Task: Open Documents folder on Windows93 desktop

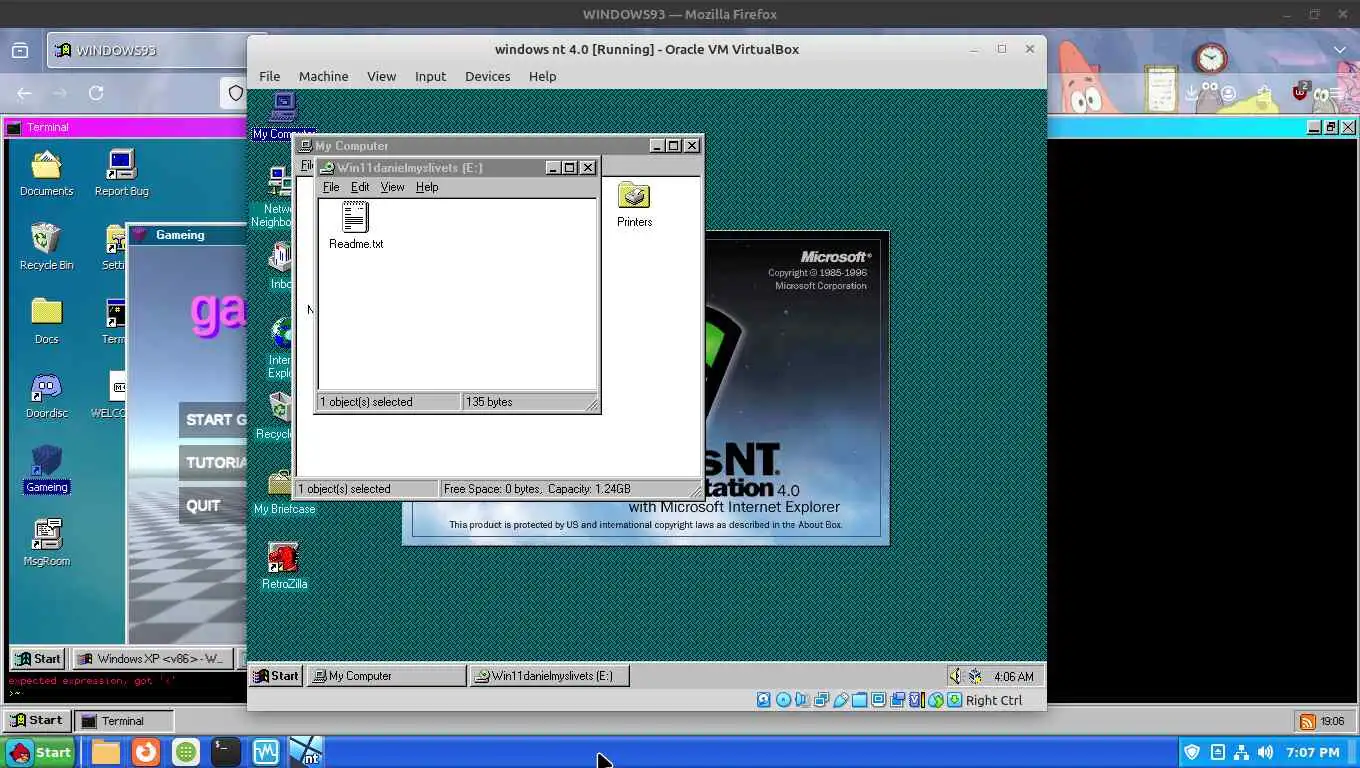Action: (46, 173)
